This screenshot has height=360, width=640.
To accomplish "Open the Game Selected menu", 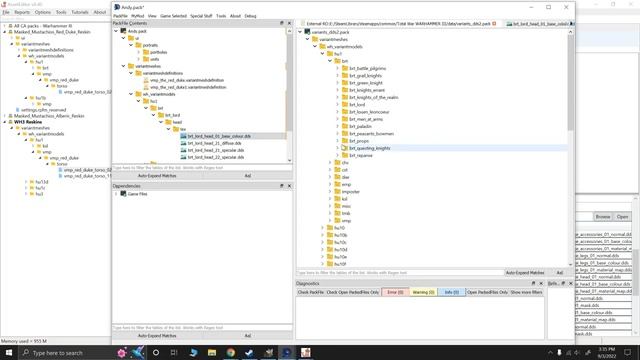I will [173, 16].
